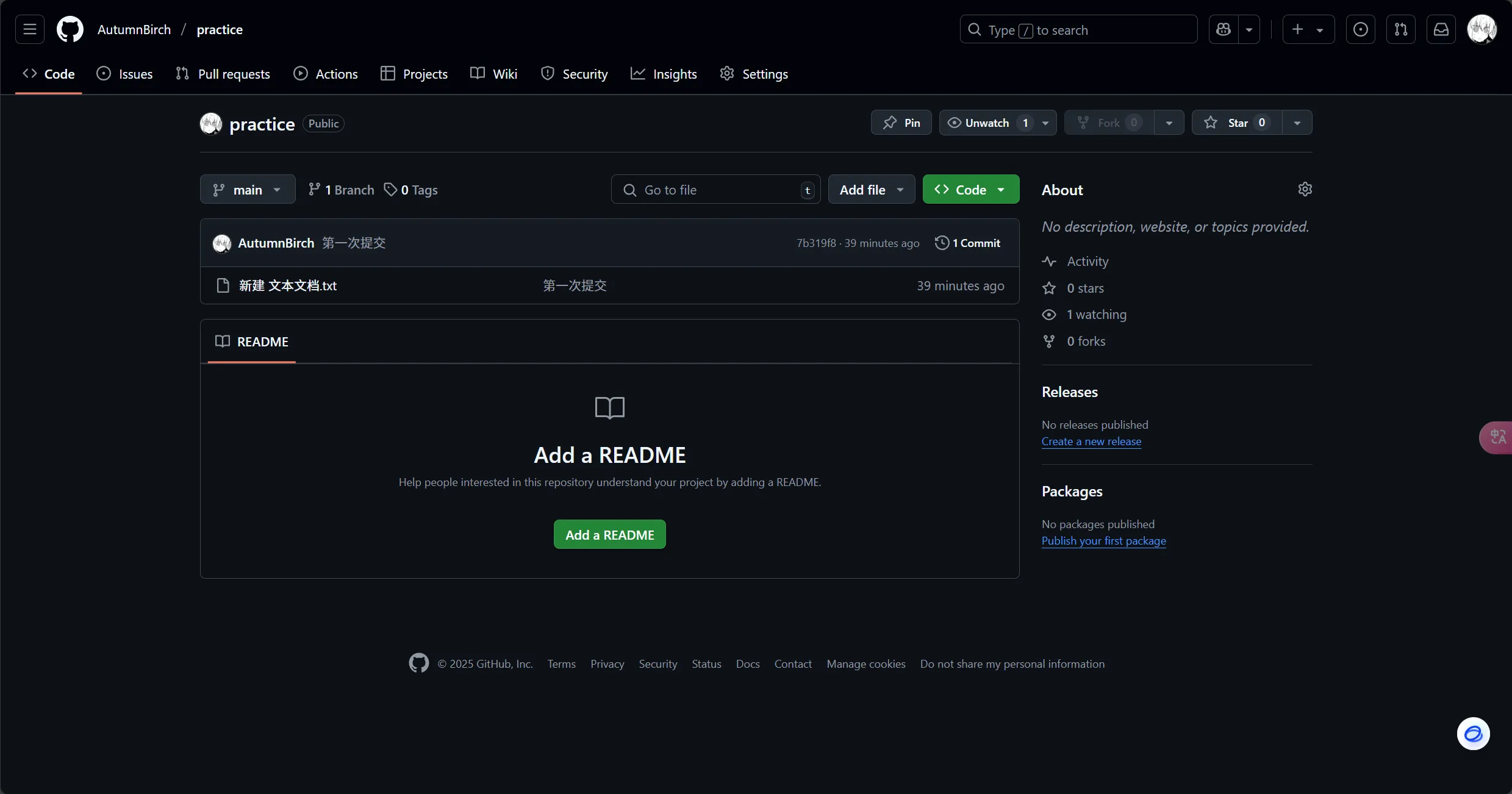Image resolution: width=1512 pixels, height=794 pixels.
Task: Open the Security tab
Action: click(575, 74)
